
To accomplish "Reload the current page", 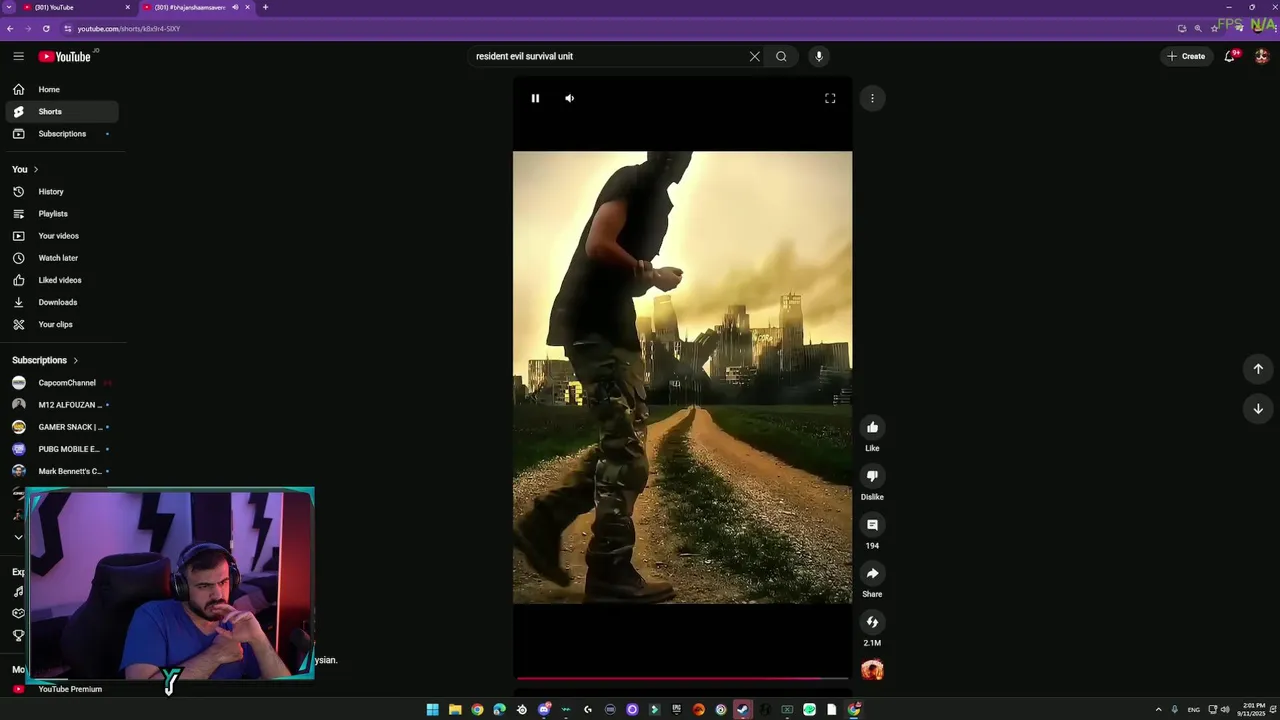I will point(46,28).
